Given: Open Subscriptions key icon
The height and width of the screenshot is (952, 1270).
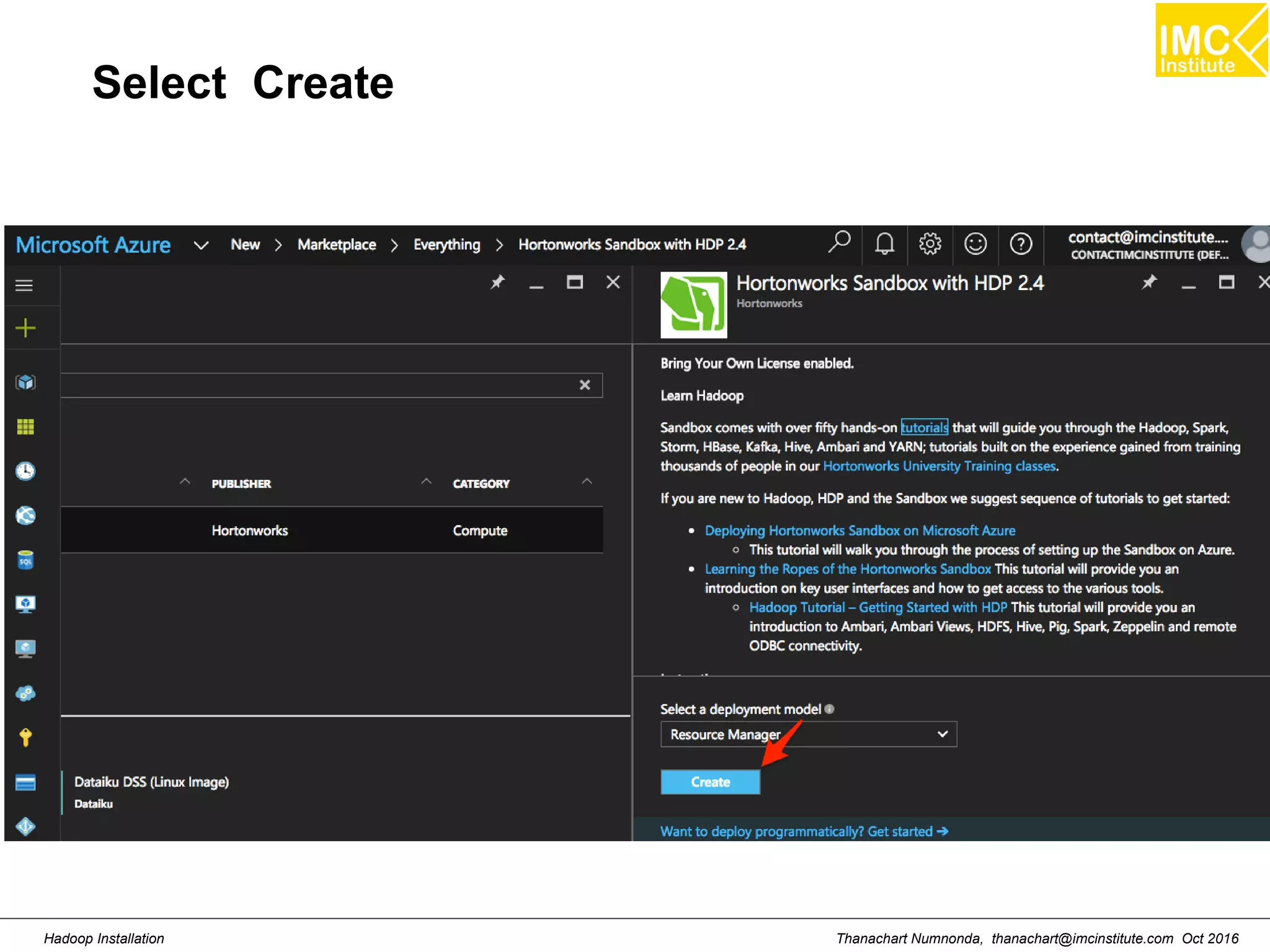Looking at the screenshot, I should (25, 738).
